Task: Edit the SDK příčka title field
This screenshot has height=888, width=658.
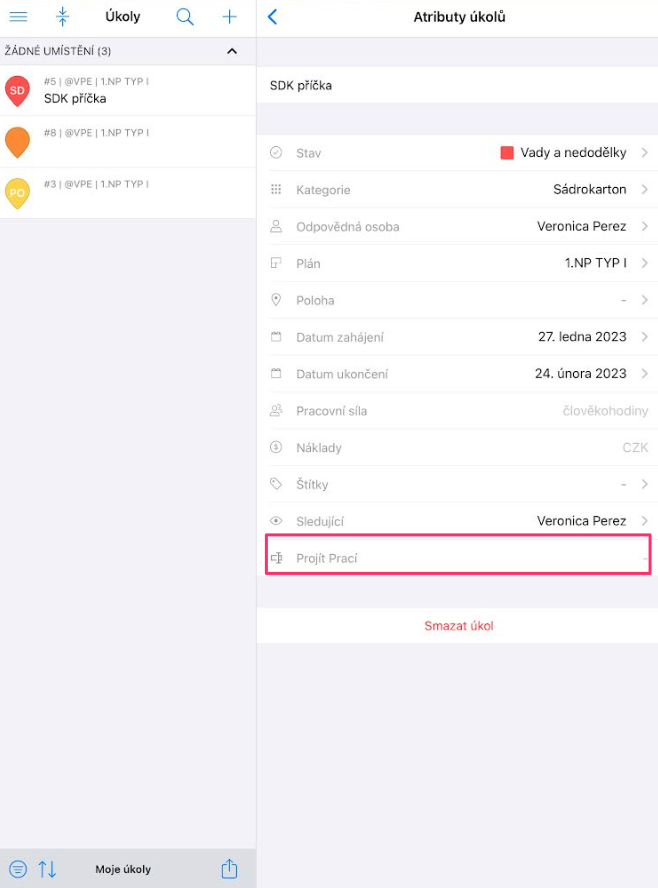Action: pyautogui.click(x=457, y=86)
